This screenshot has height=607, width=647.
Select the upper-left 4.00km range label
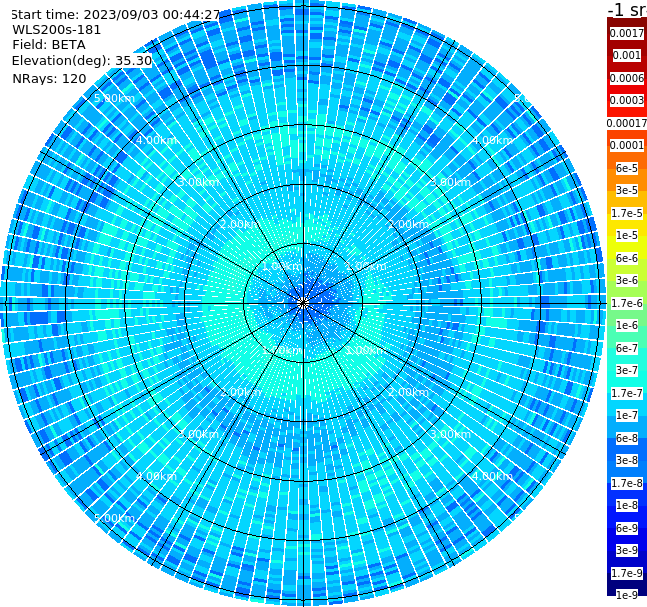coord(156,140)
